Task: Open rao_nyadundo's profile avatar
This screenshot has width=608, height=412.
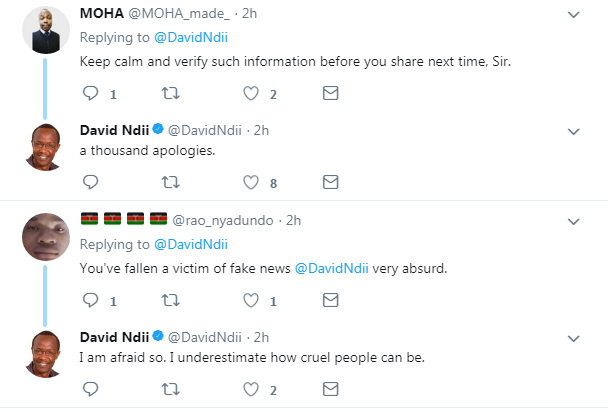Action: pyautogui.click(x=46, y=237)
